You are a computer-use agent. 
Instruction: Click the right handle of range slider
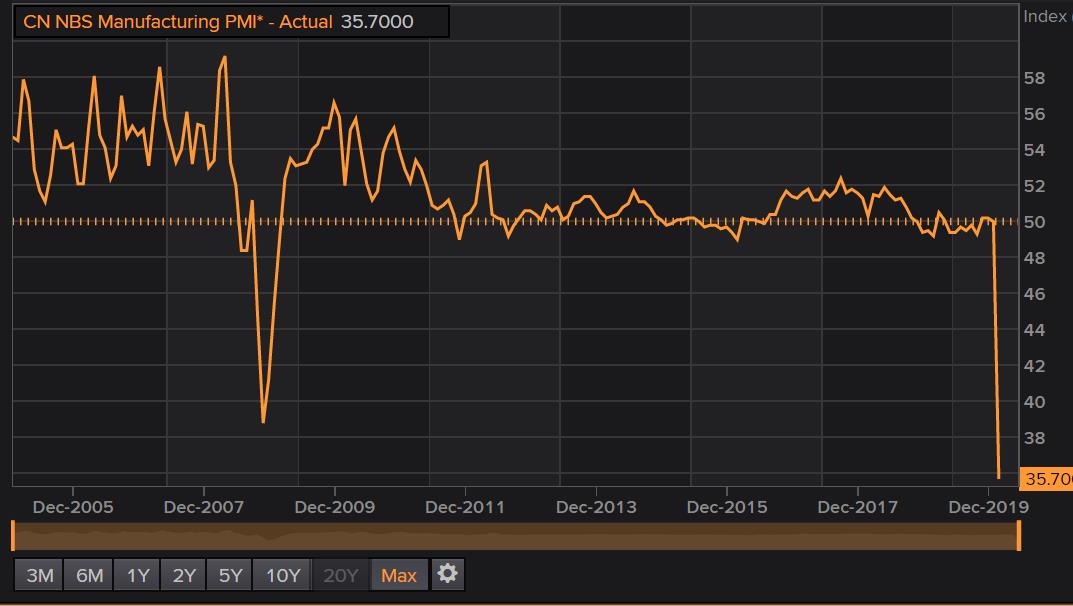1019,536
